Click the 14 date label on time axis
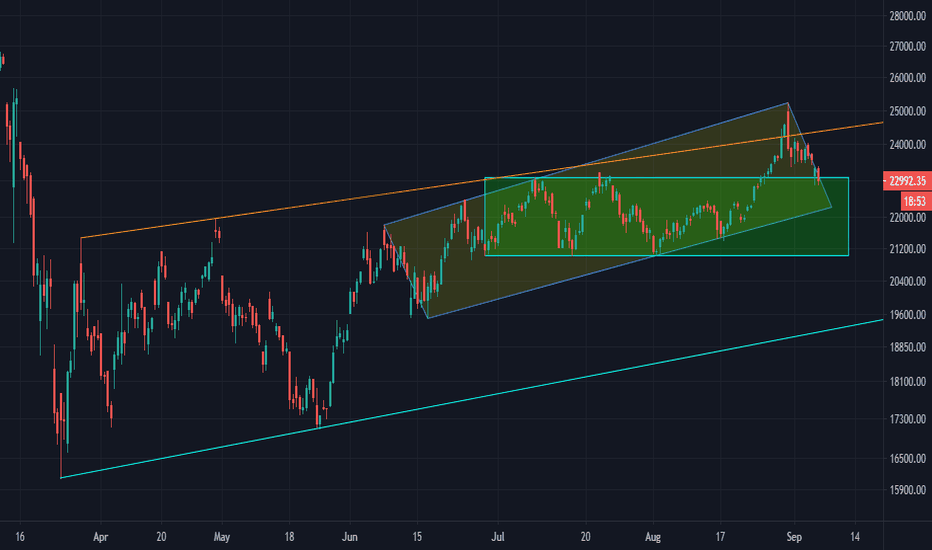The height and width of the screenshot is (550, 932). pyautogui.click(x=855, y=537)
